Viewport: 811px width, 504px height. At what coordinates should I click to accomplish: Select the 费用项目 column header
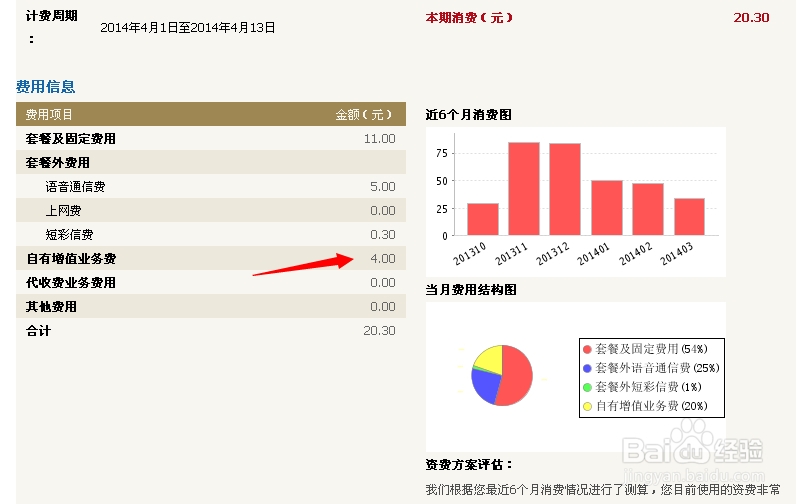tap(49, 114)
